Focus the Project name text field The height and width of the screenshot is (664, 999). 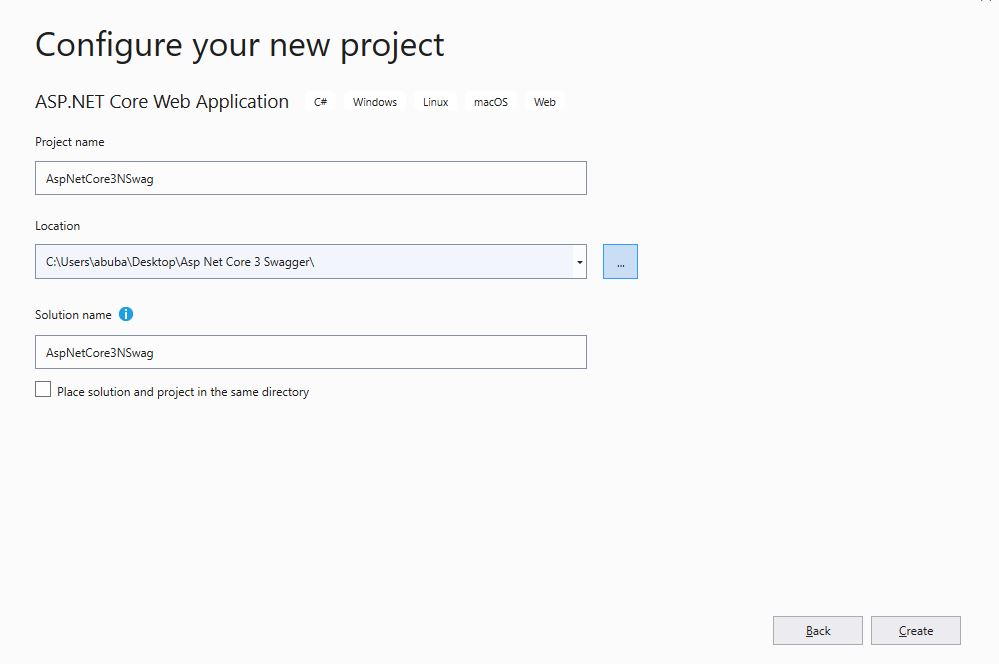(311, 178)
